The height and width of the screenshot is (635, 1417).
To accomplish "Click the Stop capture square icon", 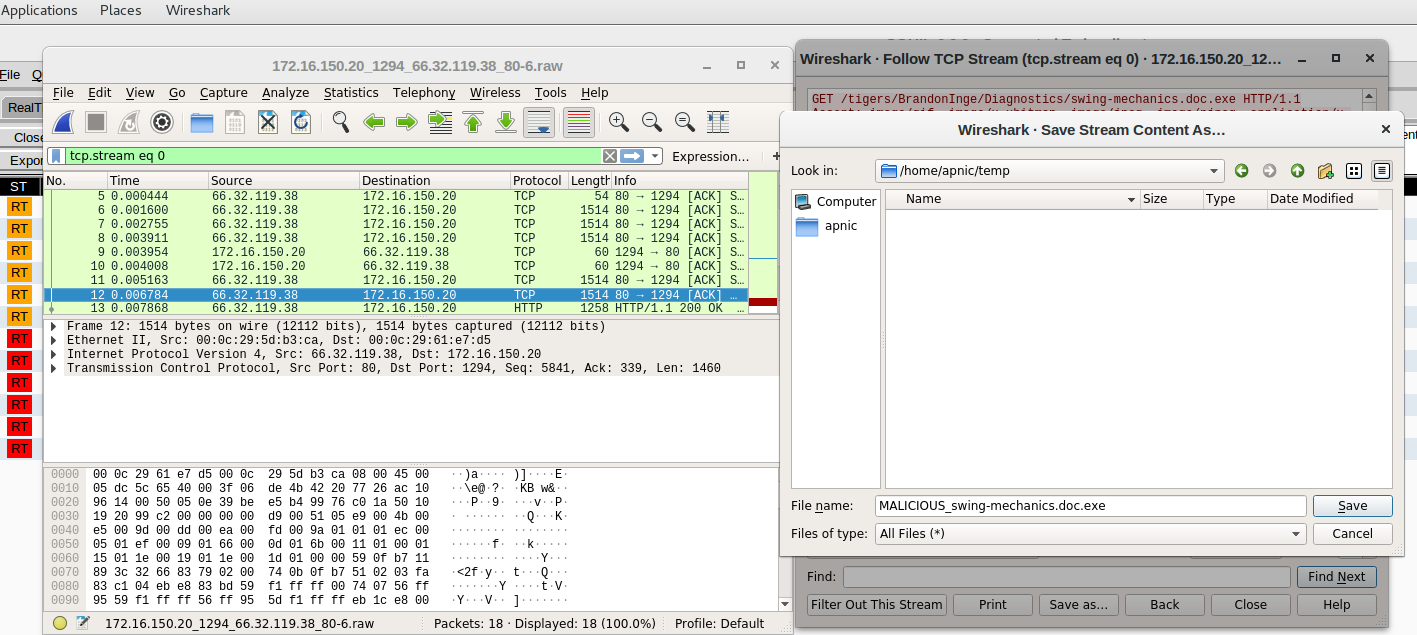I will 96,122.
